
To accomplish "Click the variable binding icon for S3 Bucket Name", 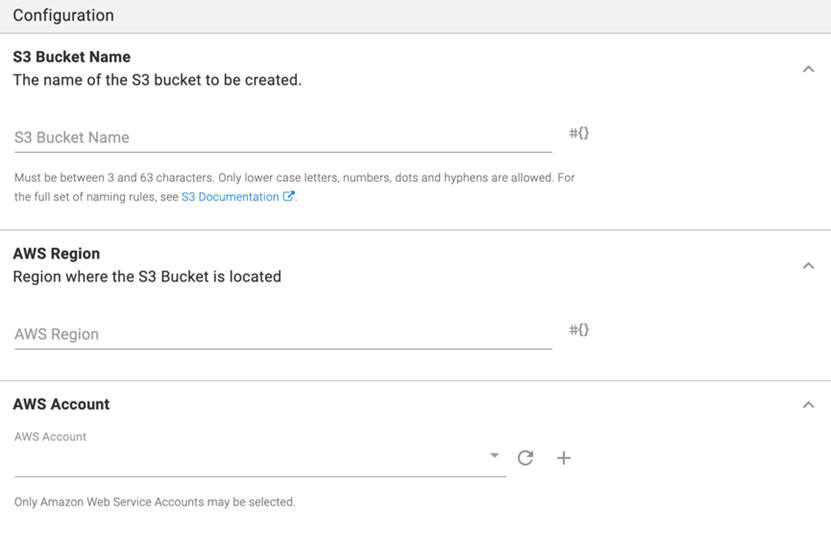I will tap(579, 133).
